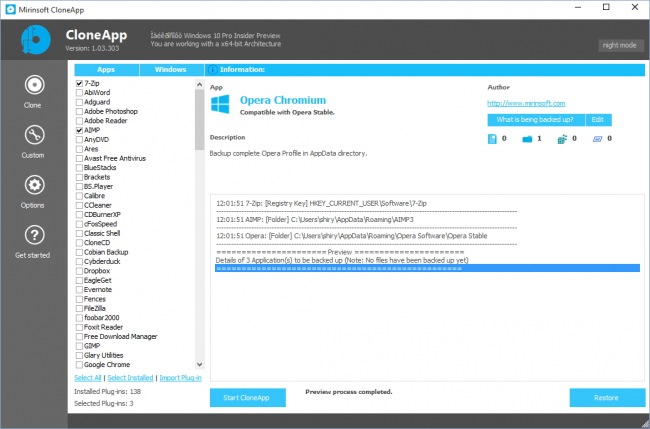The width and height of the screenshot is (650, 429).
Task: Check the AbiWord checkbox
Action: pos(79,93)
